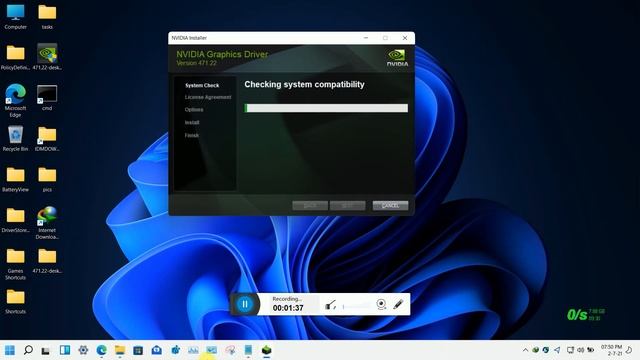Image resolution: width=640 pixels, height=360 pixels.
Task: Click the recording timer 00:01:37
Action: click(x=288, y=308)
